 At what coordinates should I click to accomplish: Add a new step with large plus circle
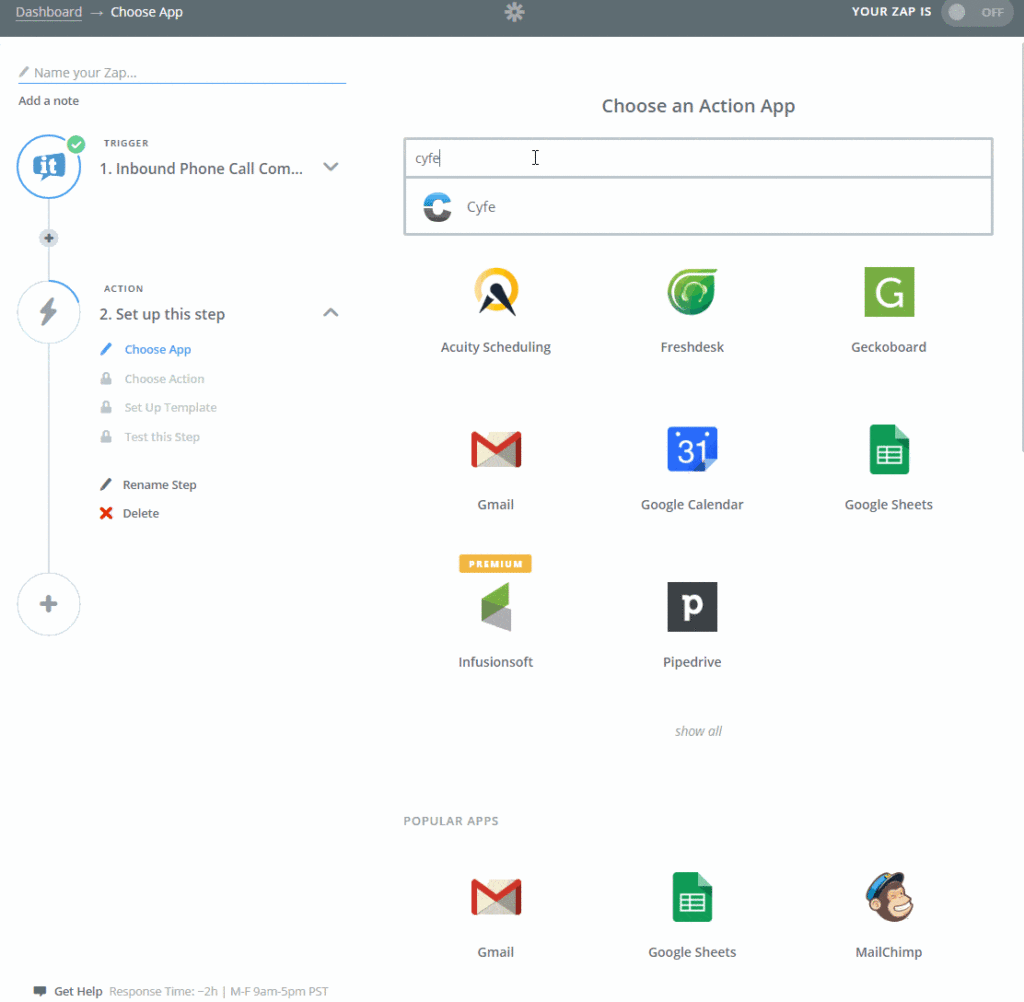point(49,604)
